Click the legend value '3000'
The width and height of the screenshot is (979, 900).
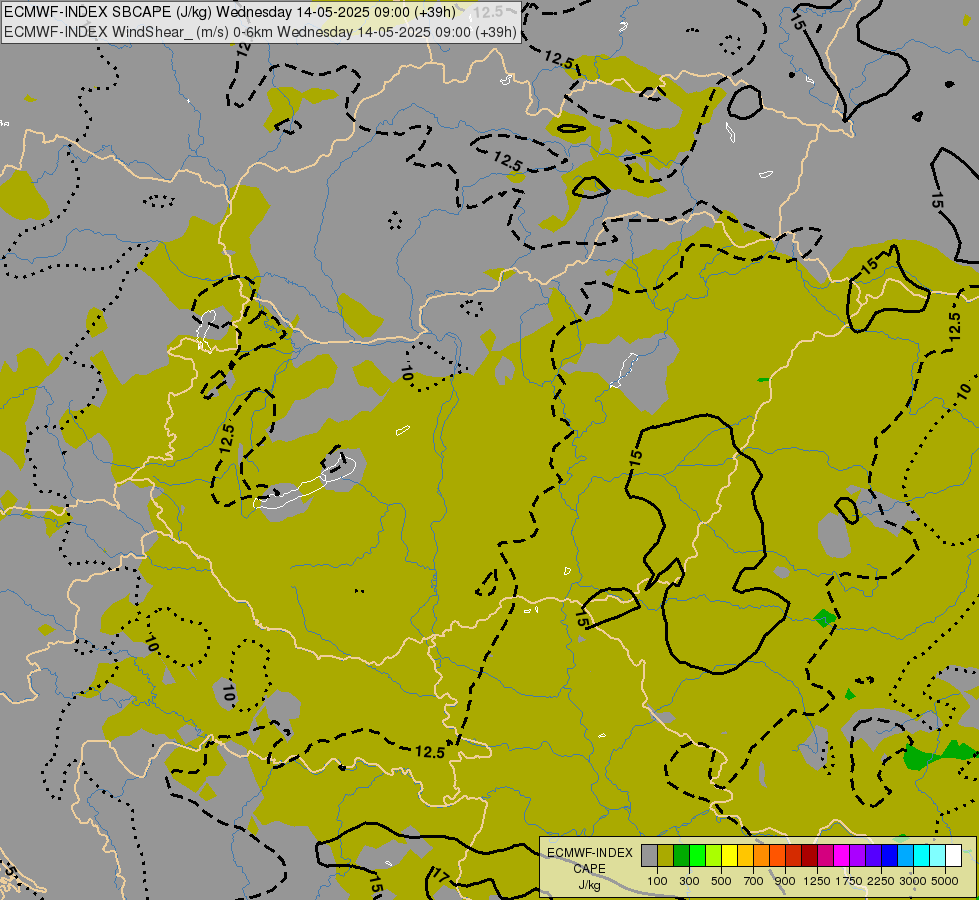(x=913, y=881)
